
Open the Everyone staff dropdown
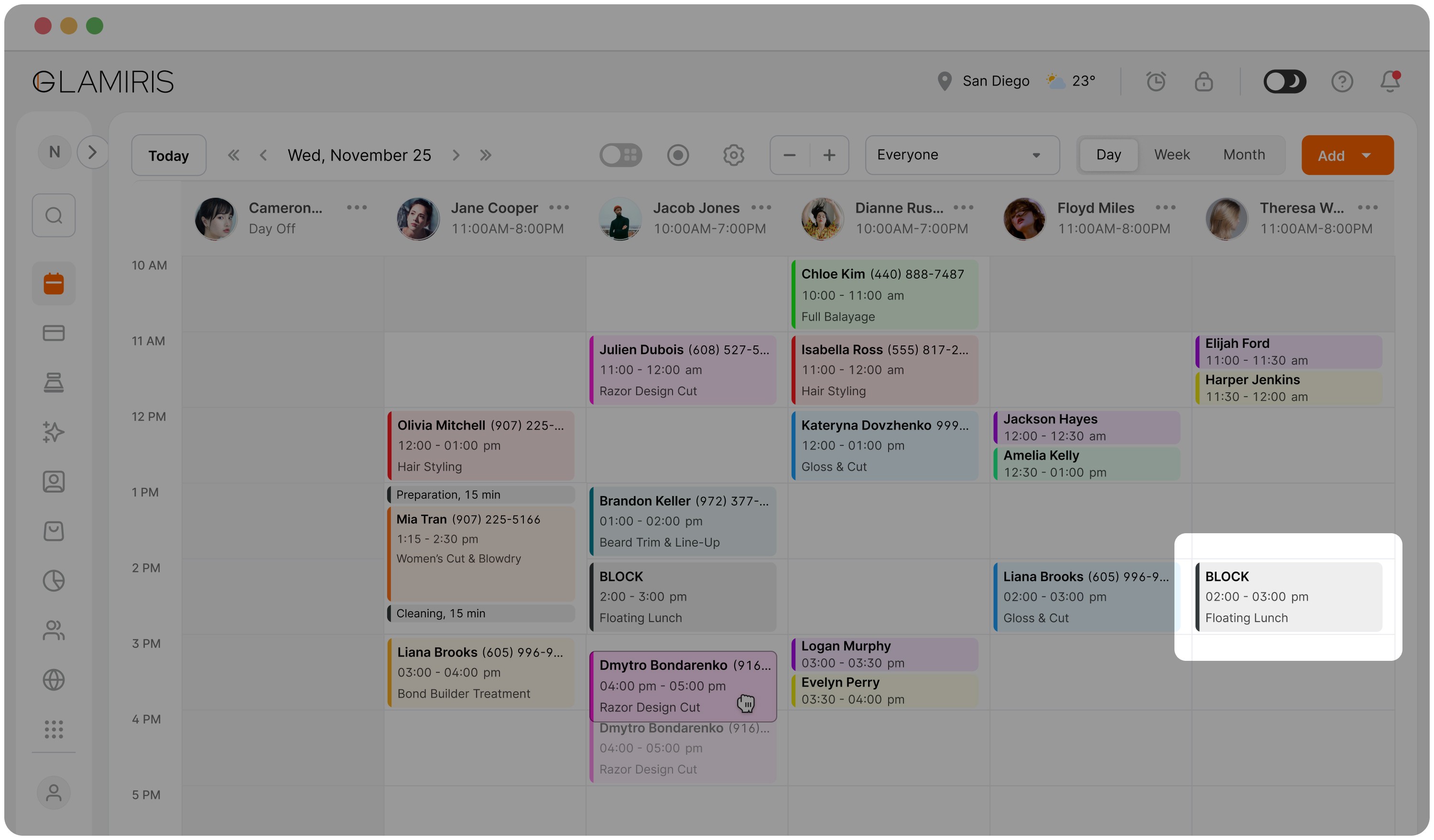962,155
